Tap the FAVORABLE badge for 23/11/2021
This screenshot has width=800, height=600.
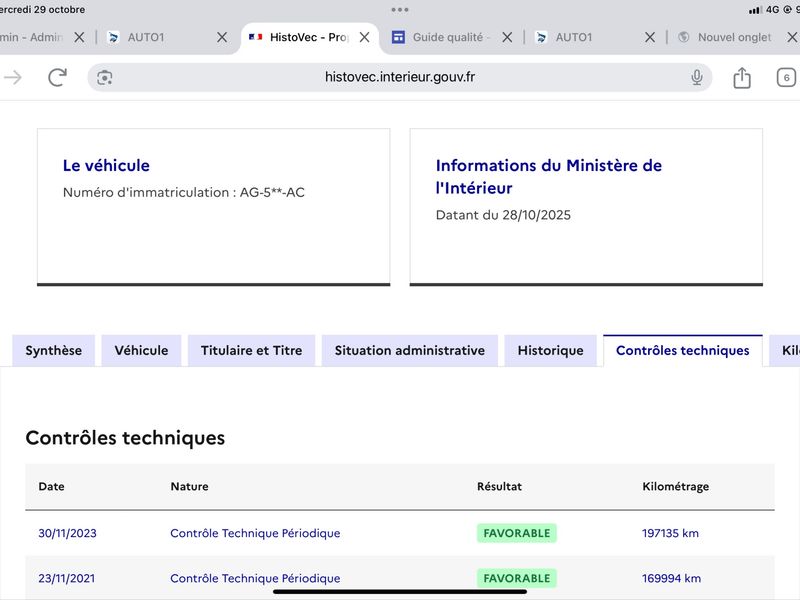pyautogui.click(x=516, y=578)
